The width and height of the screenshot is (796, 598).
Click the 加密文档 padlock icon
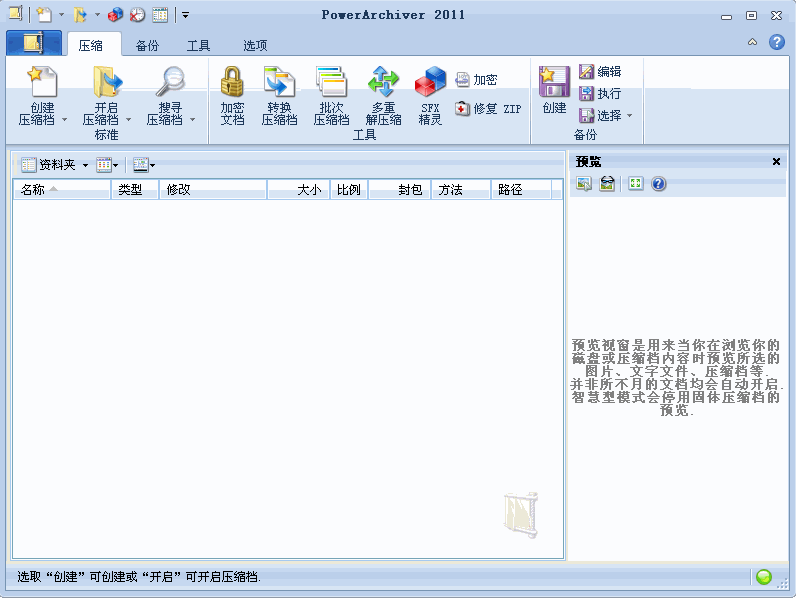[x=232, y=81]
